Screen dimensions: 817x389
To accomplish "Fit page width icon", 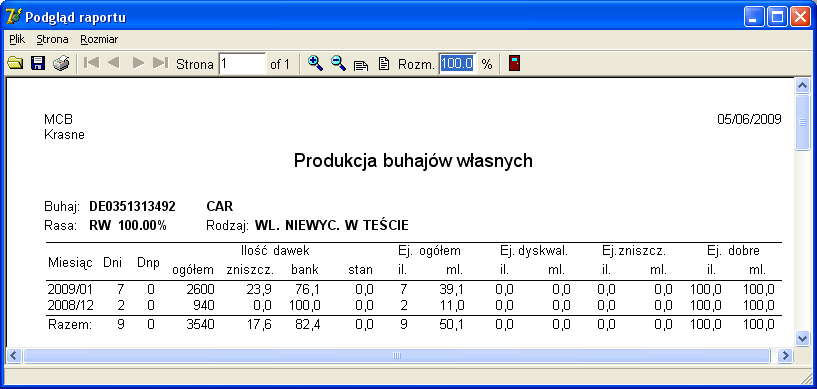I will (361, 65).
